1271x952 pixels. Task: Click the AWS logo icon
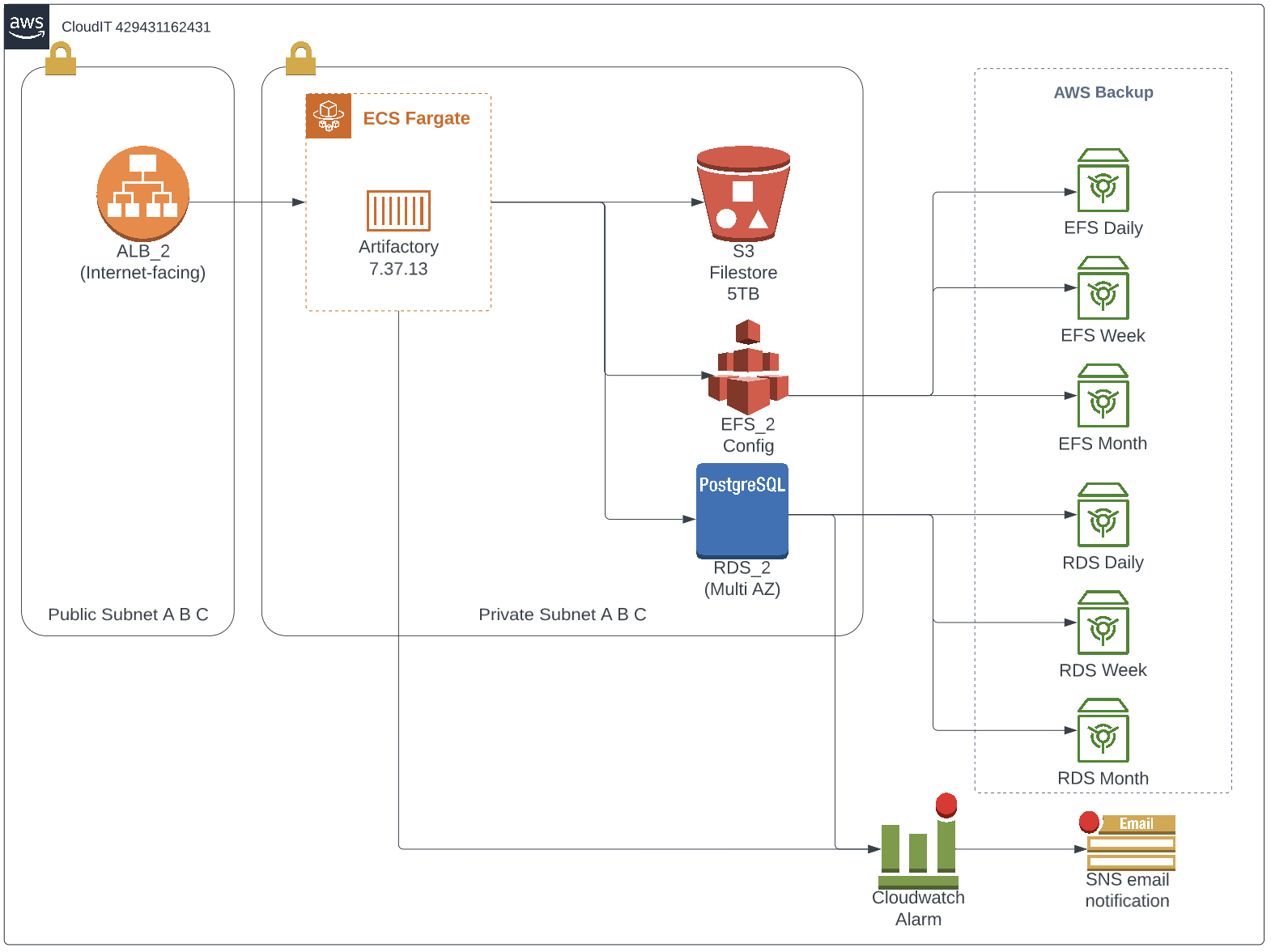click(27, 26)
